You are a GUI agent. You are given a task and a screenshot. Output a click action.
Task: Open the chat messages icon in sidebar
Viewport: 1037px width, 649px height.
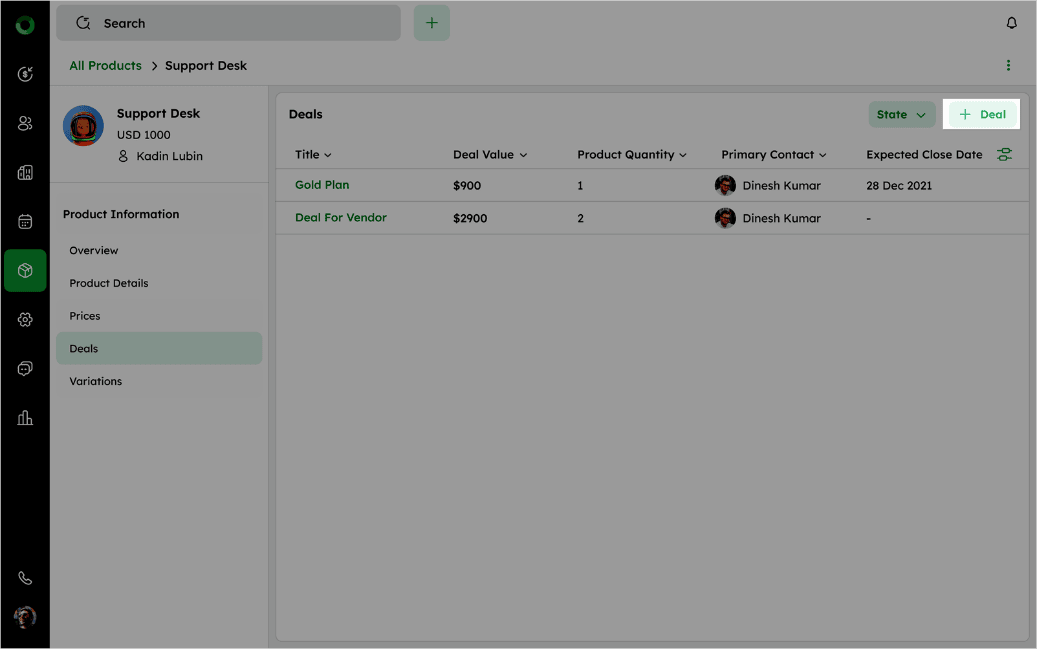25,368
